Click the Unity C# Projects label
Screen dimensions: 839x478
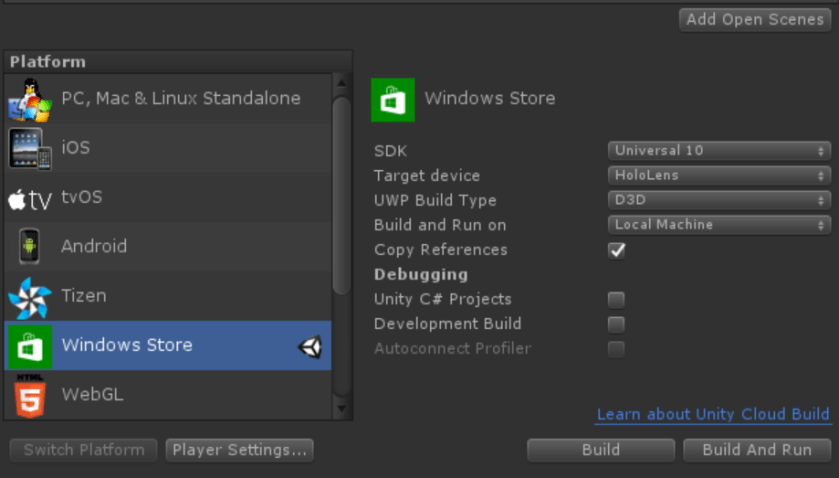pyautogui.click(x=443, y=299)
